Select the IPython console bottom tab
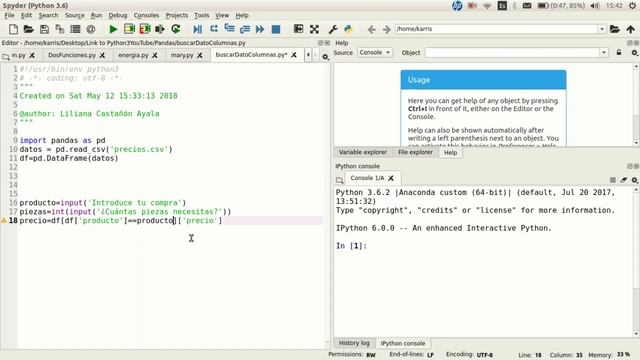Viewport: 640px width, 360px height. pyautogui.click(x=403, y=343)
